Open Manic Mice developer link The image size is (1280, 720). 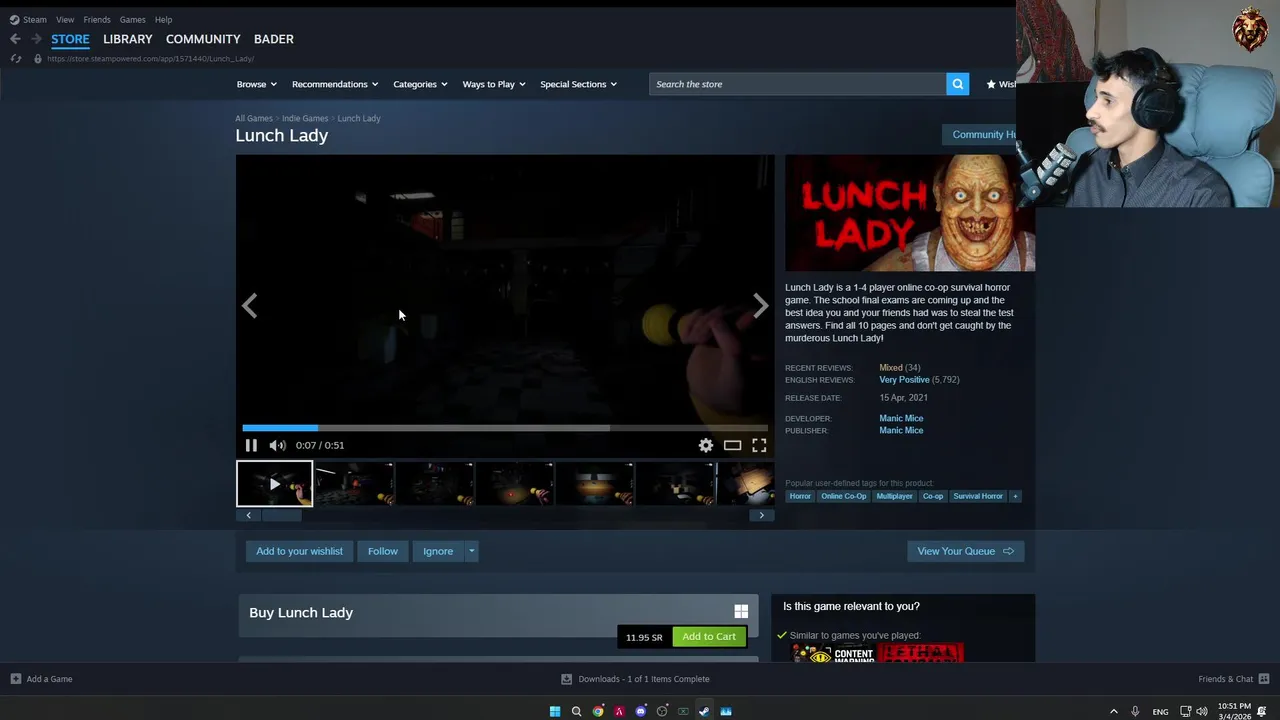pyautogui.click(x=901, y=418)
